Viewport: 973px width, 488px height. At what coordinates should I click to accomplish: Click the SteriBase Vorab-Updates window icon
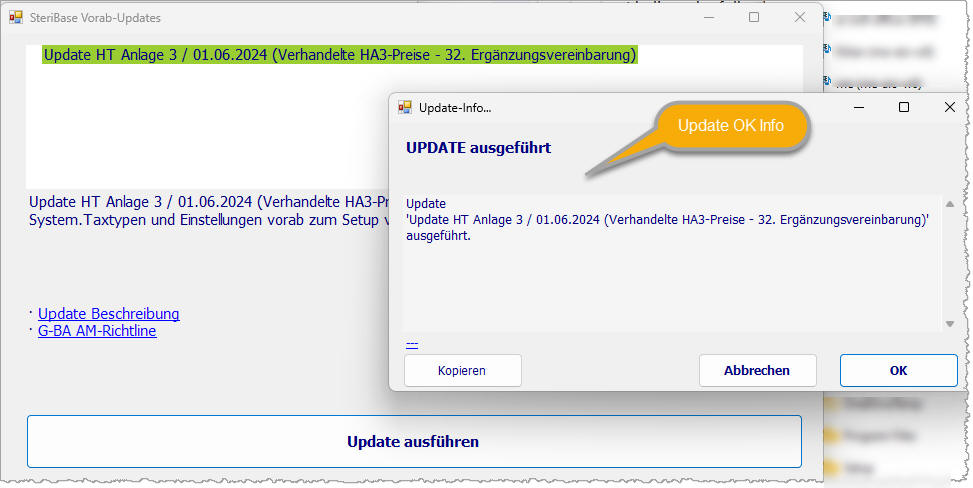pyautogui.click(x=16, y=17)
